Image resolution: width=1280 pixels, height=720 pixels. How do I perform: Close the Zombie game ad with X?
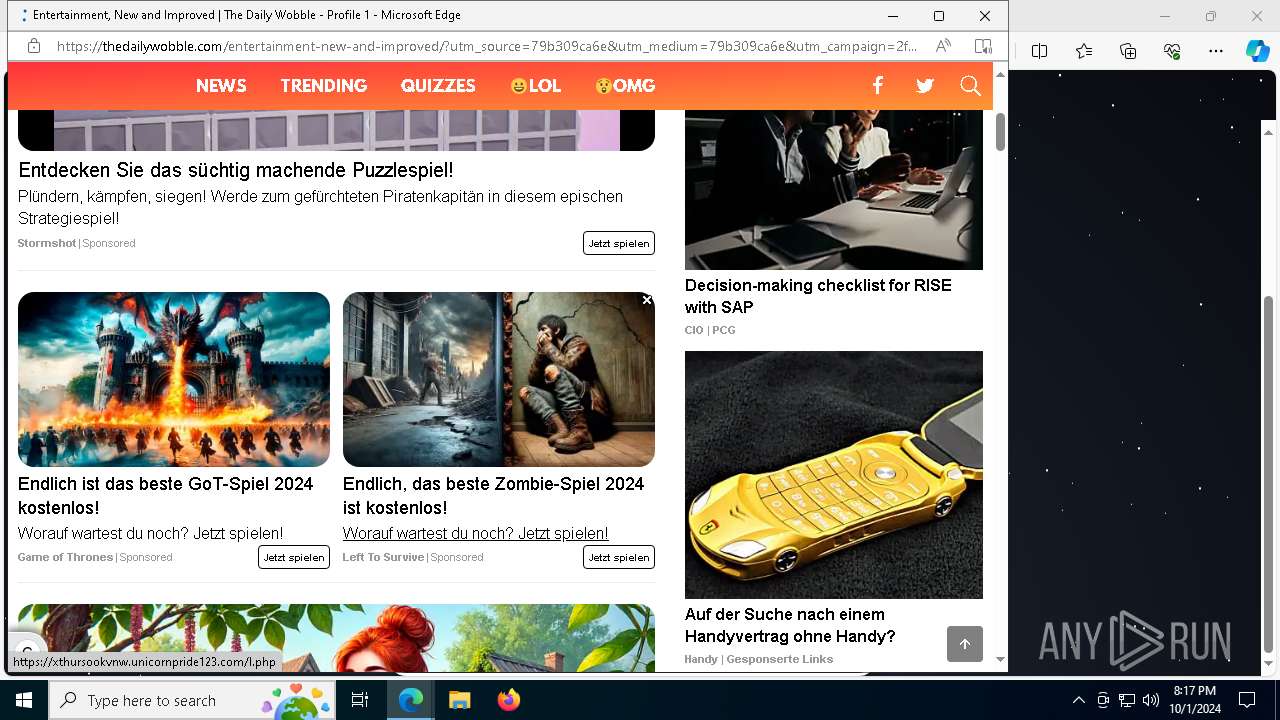(647, 300)
